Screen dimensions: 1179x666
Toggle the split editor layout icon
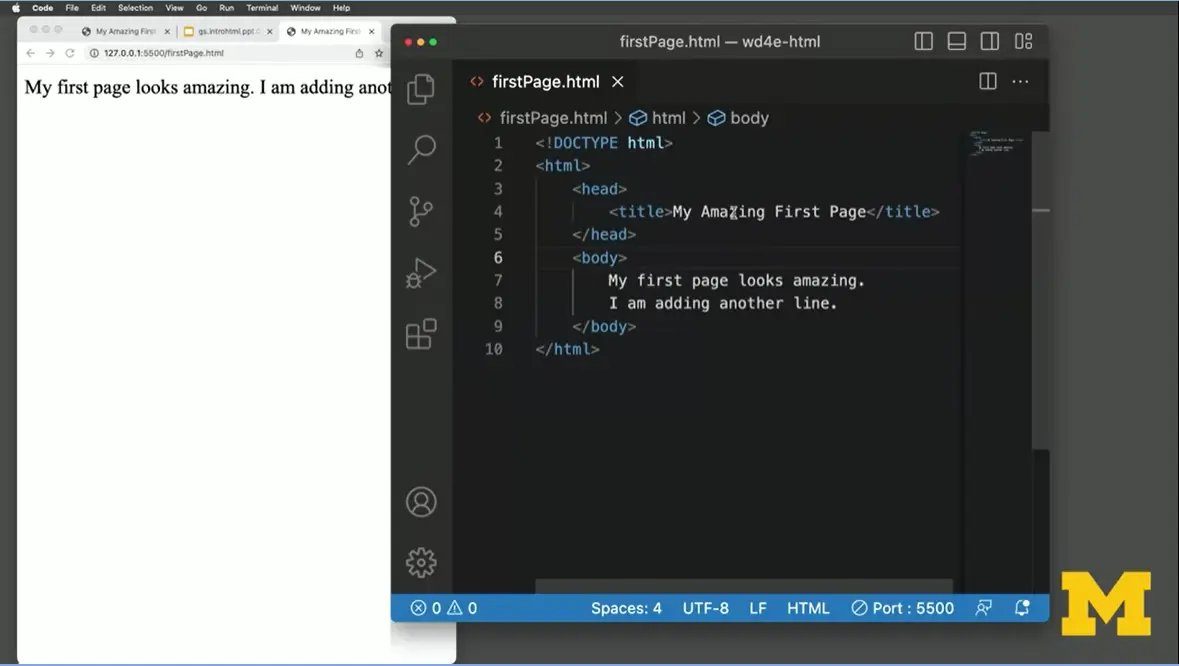pyautogui.click(x=987, y=81)
